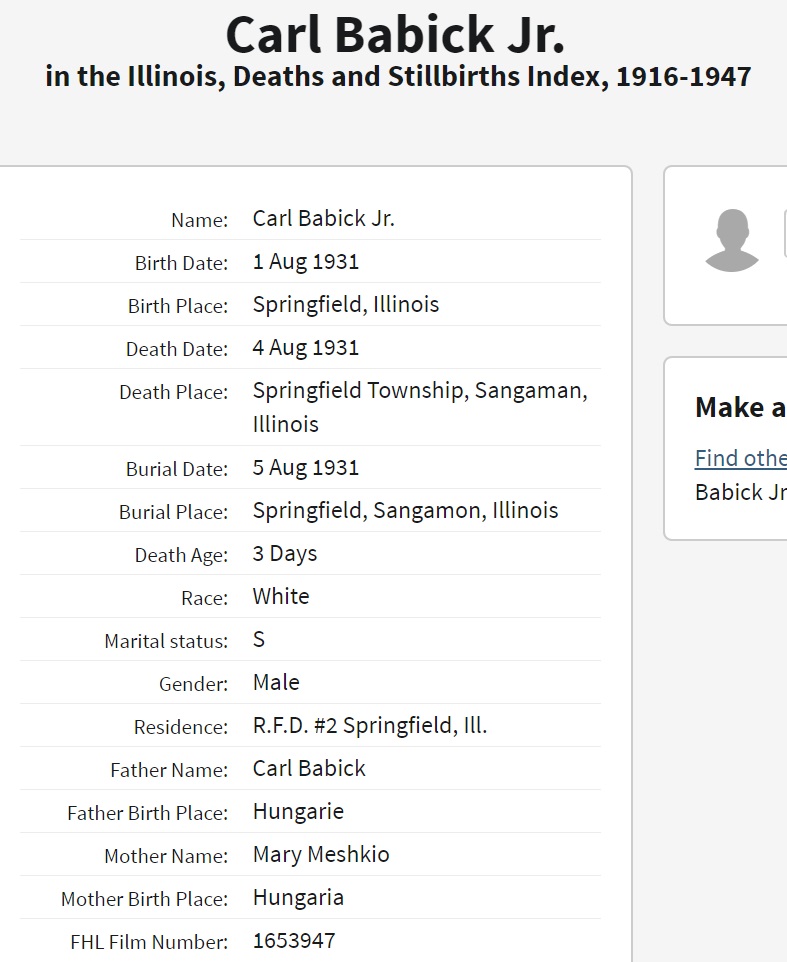Image resolution: width=787 pixels, height=962 pixels.
Task: Select the Residence value 'R.F.D. #2 Springfield, Ill.'
Action: tap(369, 726)
